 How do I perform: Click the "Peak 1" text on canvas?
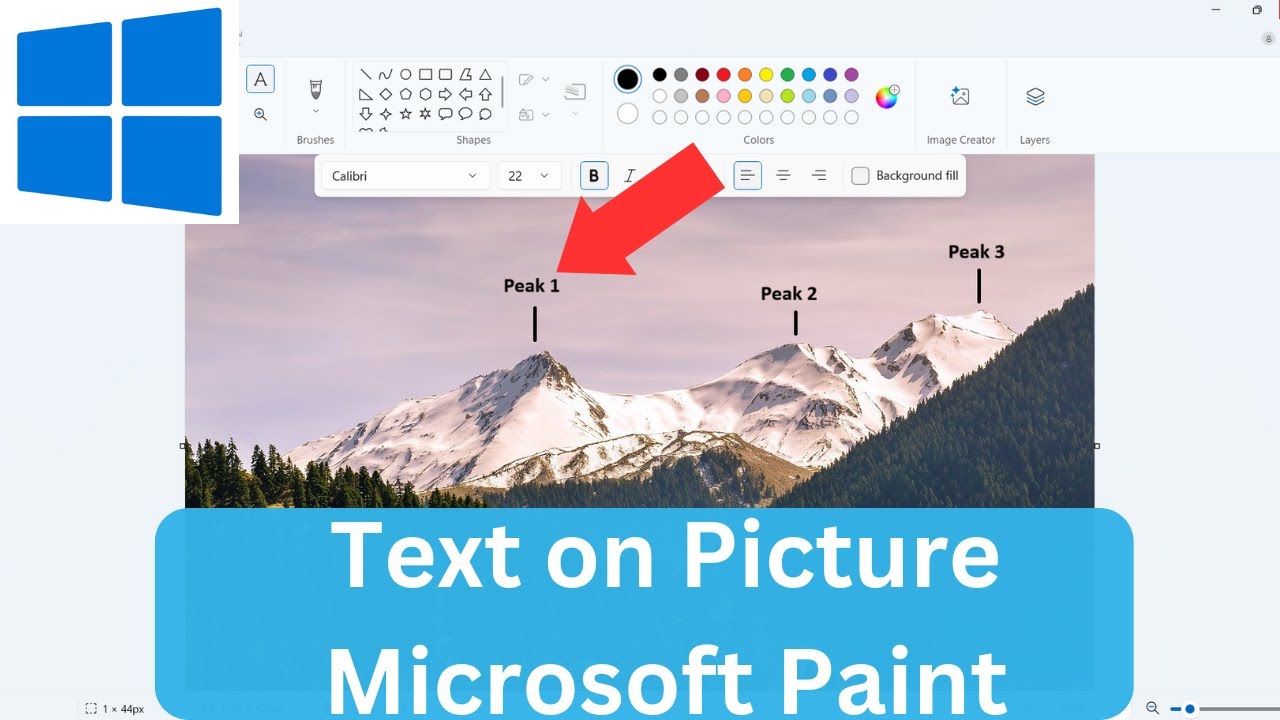click(532, 286)
